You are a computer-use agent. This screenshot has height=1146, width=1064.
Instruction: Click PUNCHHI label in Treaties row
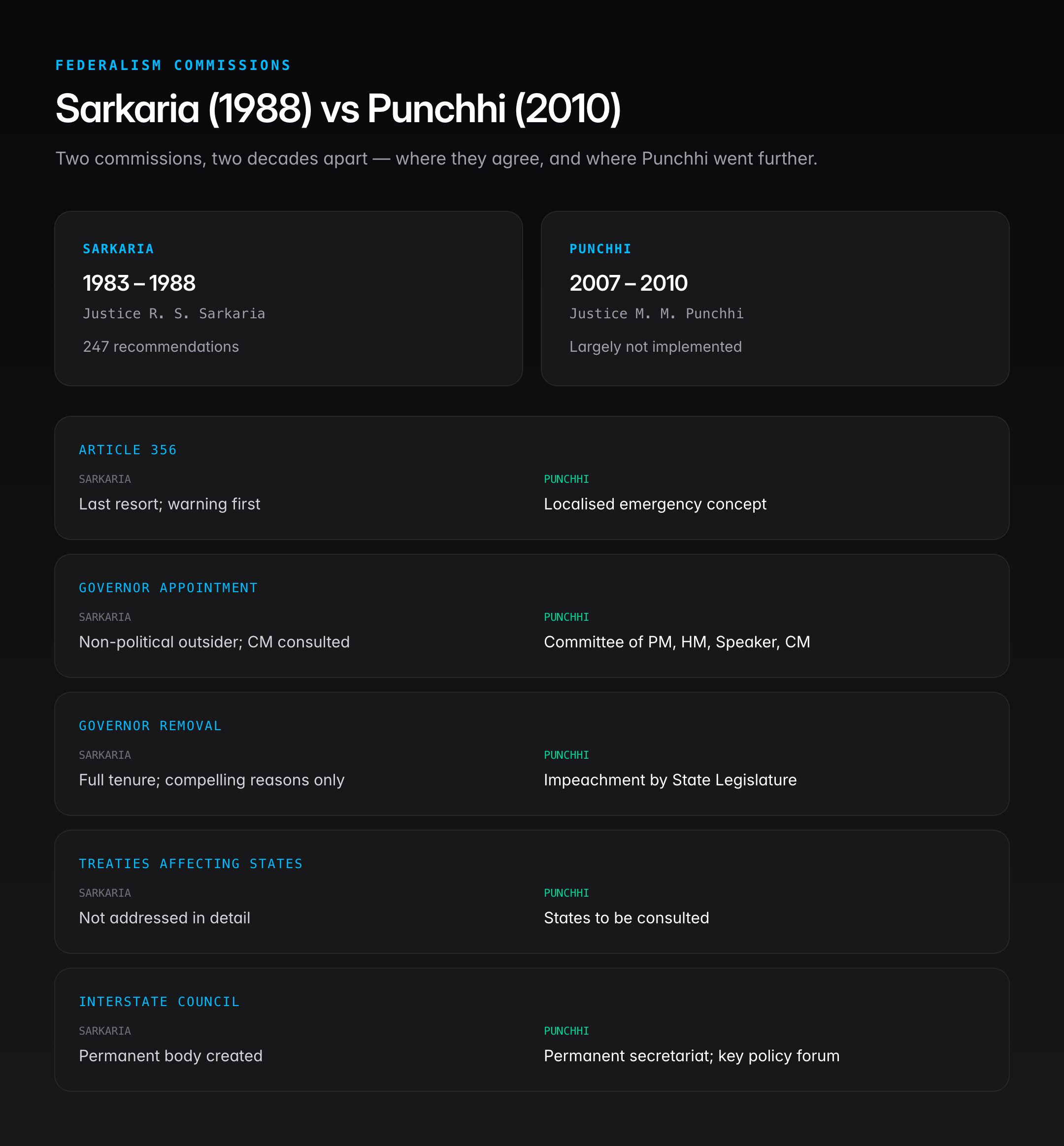click(x=566, y=893)
